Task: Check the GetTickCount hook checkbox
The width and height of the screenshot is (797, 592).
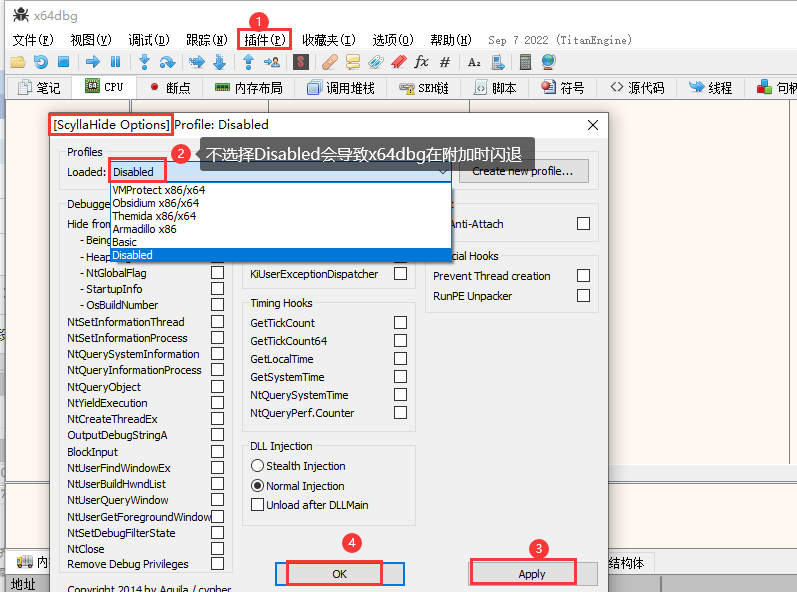Action: pyautogui.click(x=401, y=323)
